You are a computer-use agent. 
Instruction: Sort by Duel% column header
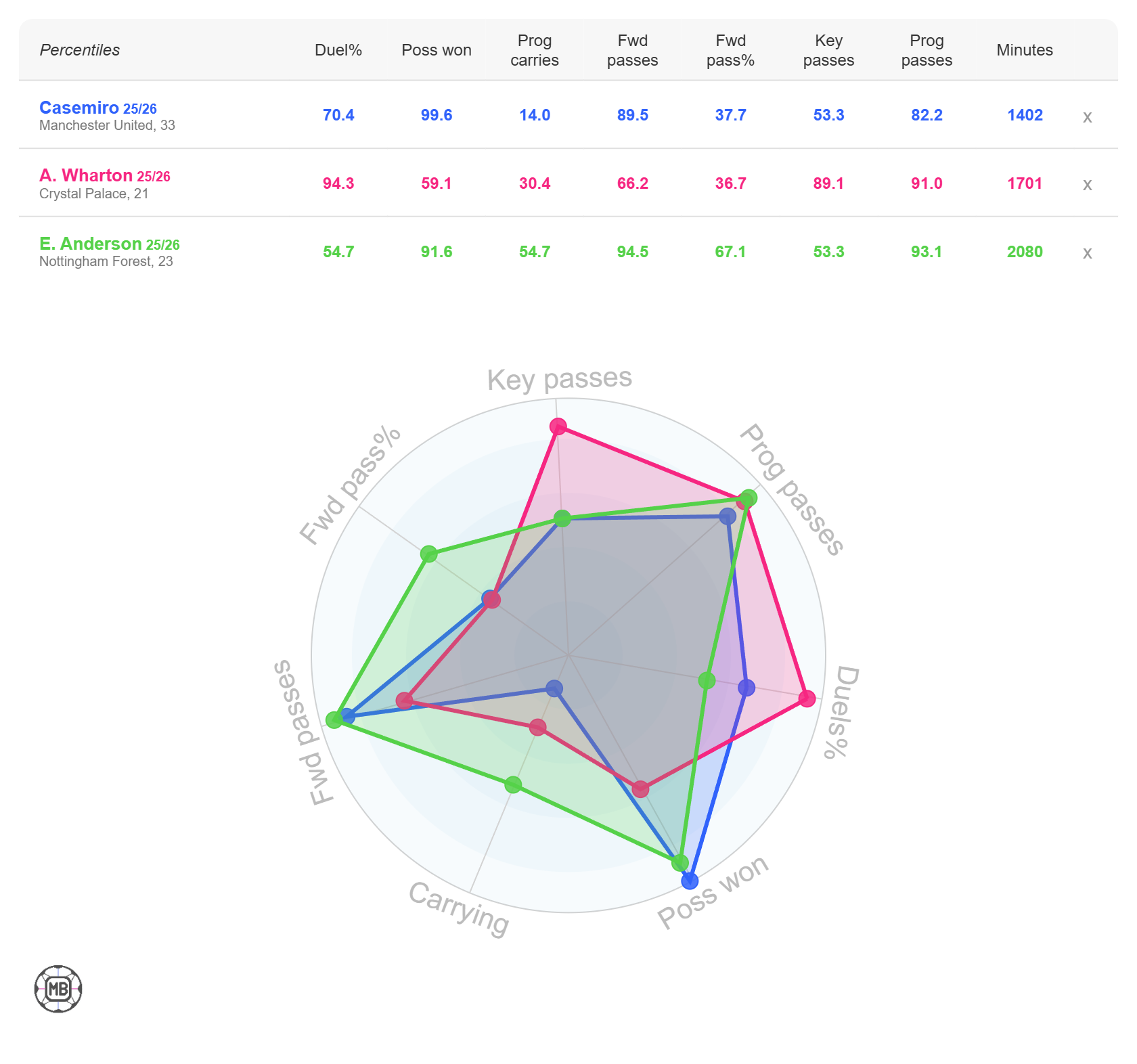click(338, 50)
